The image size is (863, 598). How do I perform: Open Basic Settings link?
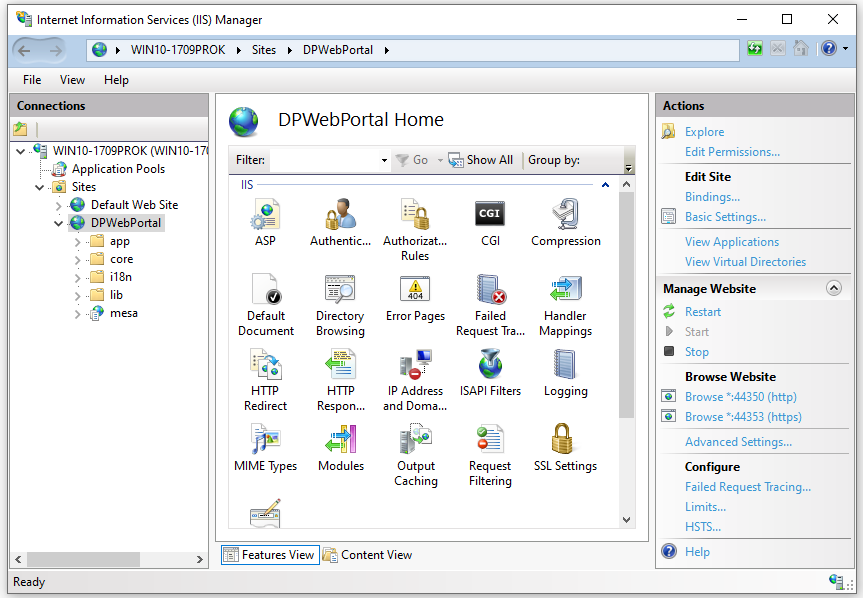point(725,217)
